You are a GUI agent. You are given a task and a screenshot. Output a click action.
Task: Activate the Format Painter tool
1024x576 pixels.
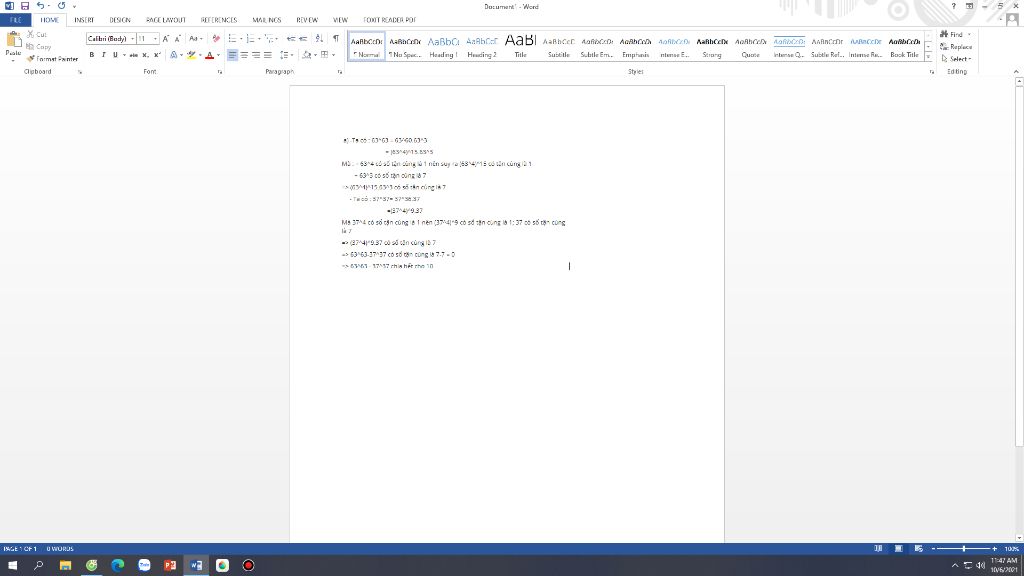[52, 59]
